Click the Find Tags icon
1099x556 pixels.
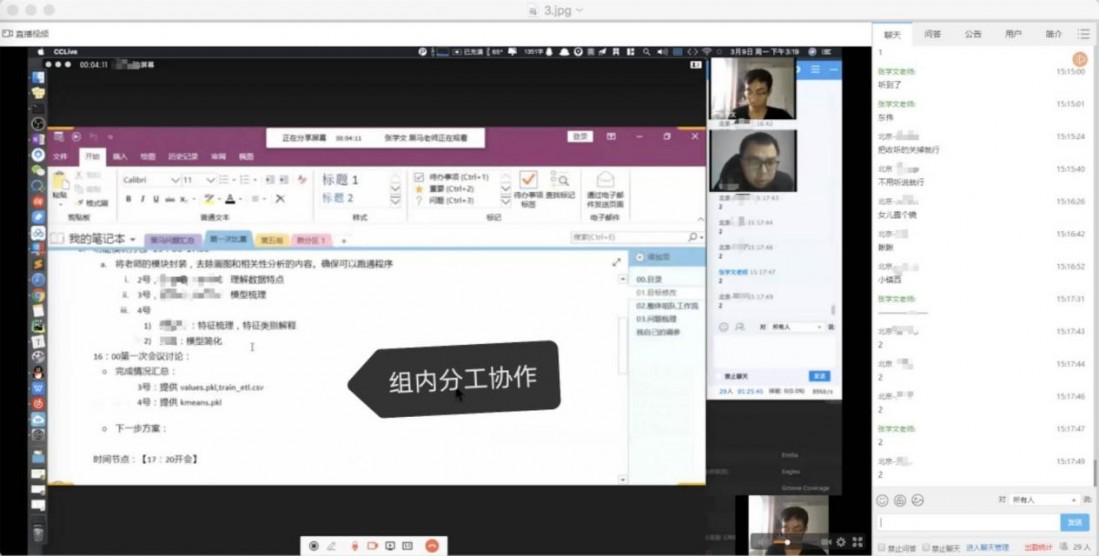(562, 180)
